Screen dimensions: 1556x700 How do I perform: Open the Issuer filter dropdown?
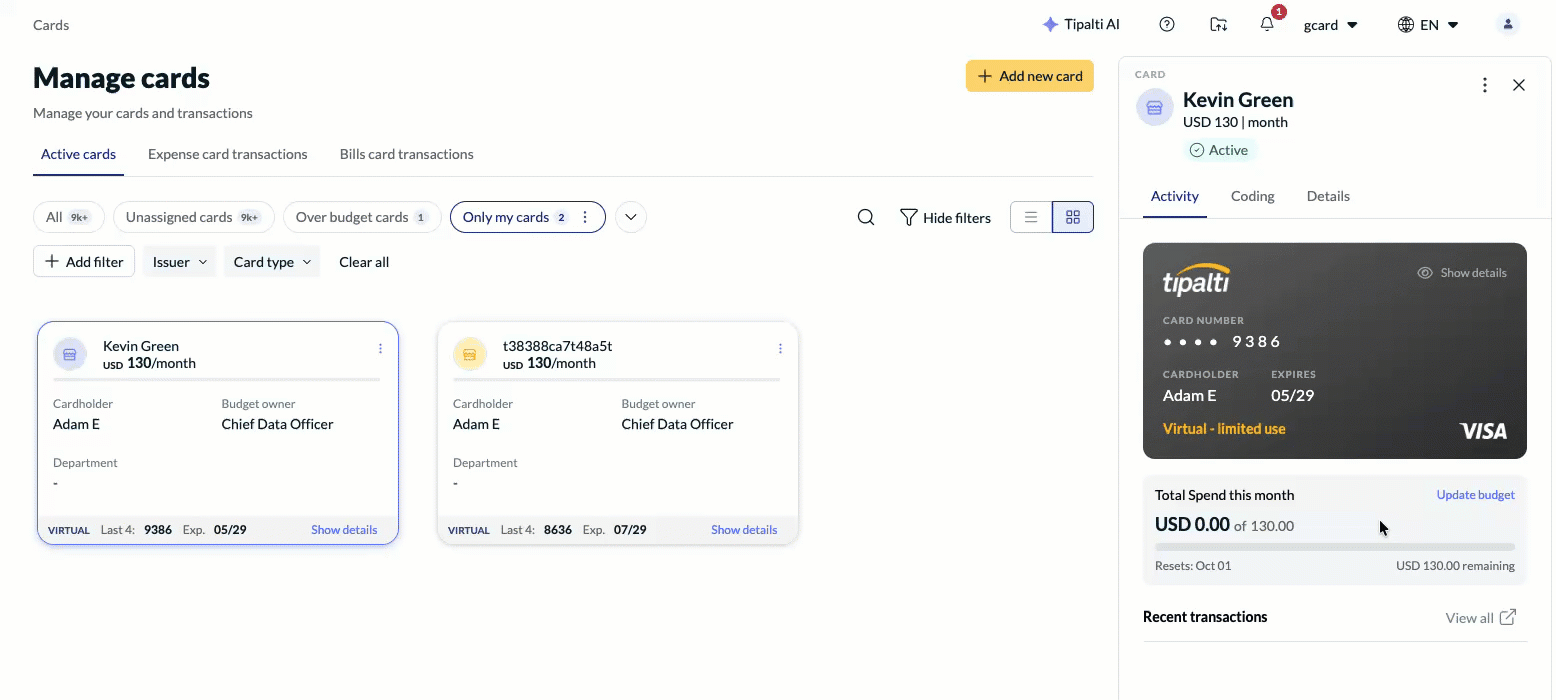180,262
